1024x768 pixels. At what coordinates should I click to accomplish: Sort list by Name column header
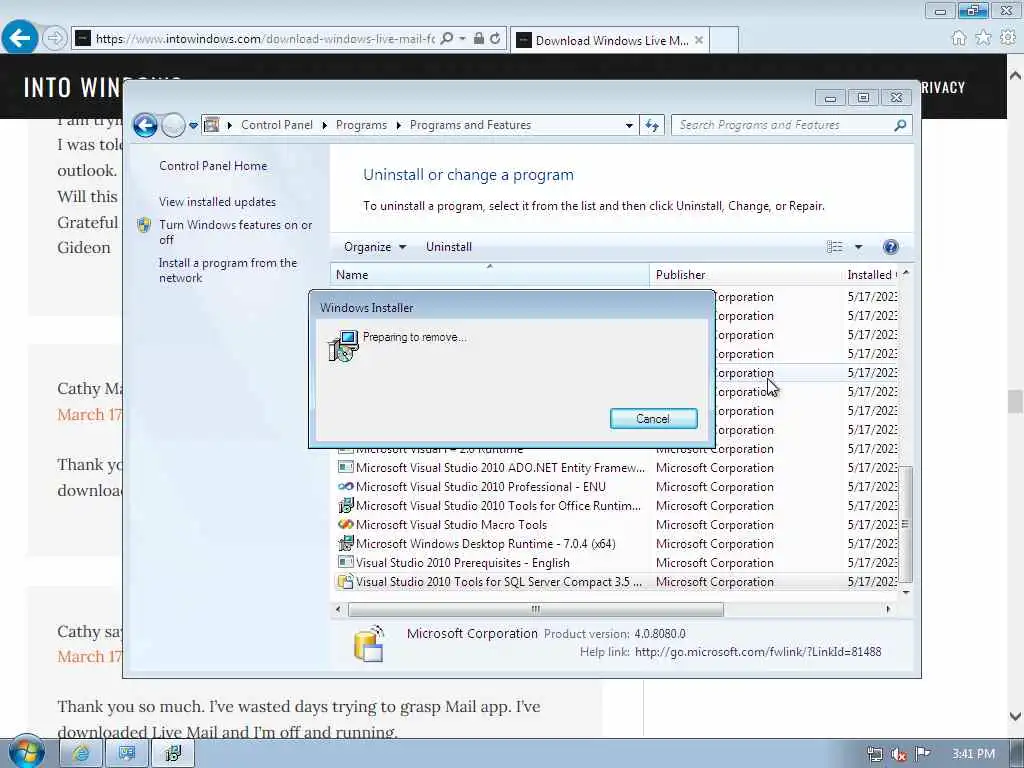point(490,274)
